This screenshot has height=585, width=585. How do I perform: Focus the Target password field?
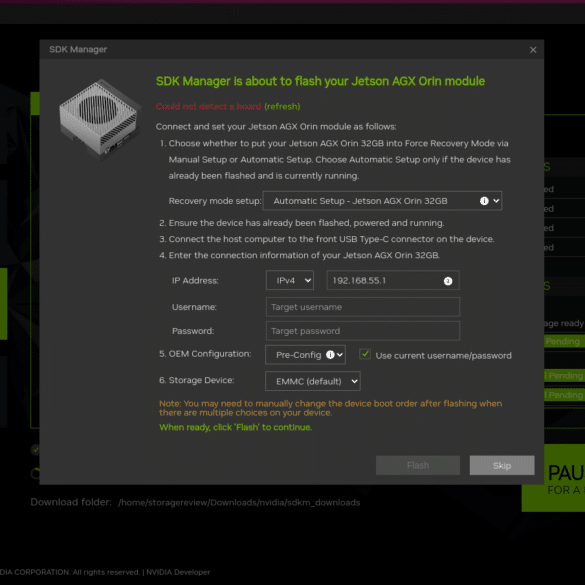(x=363, y=331)
